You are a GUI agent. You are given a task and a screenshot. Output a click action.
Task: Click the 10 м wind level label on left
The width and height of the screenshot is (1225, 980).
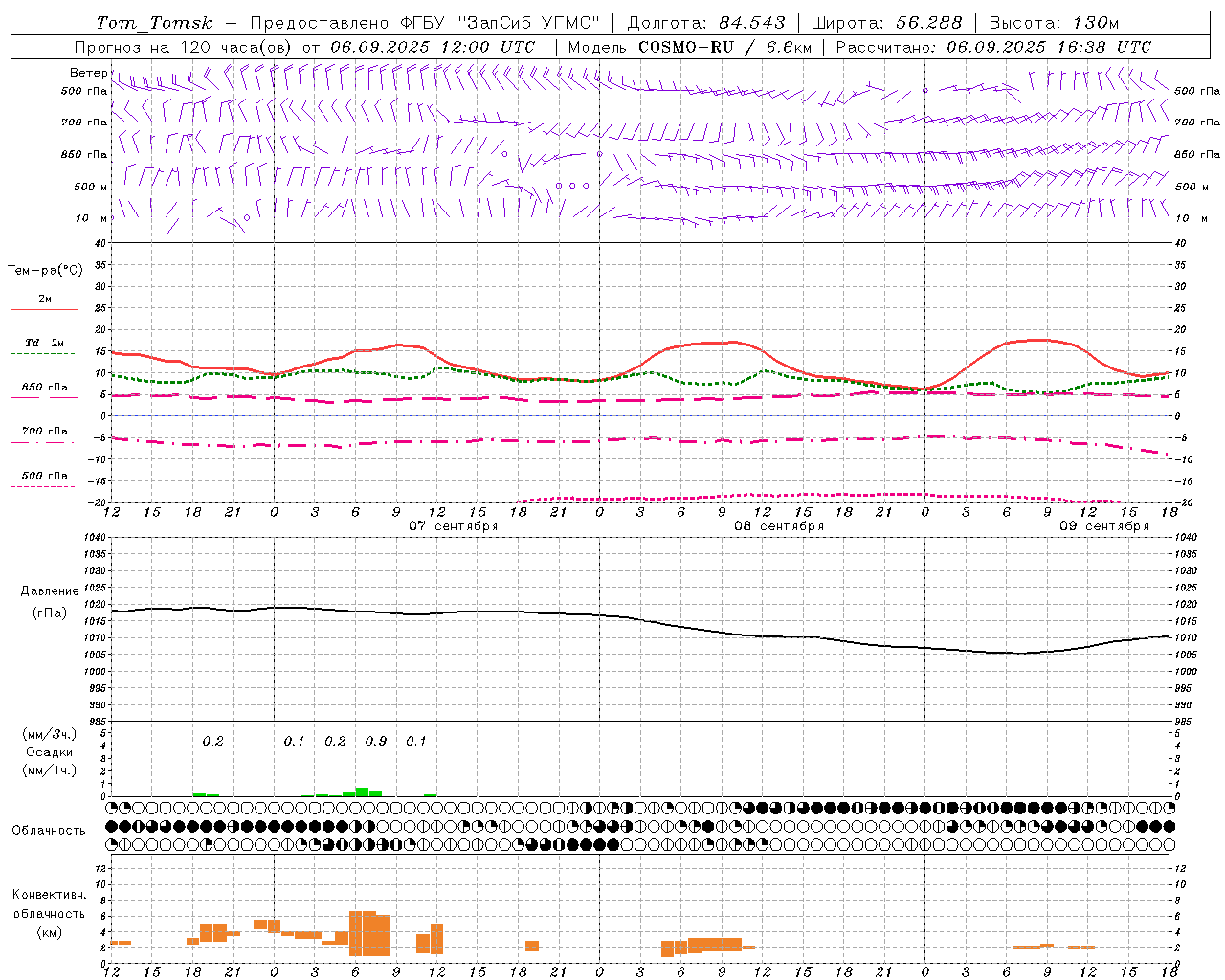click(x=92, y=218)
